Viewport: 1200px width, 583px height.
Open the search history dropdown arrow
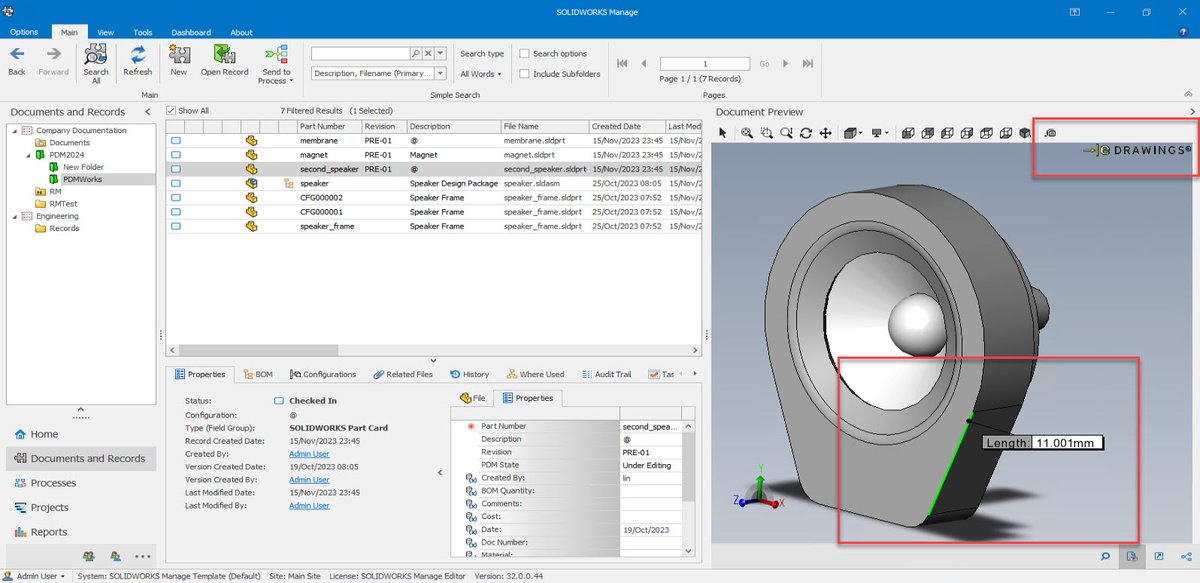click(440, 53)
